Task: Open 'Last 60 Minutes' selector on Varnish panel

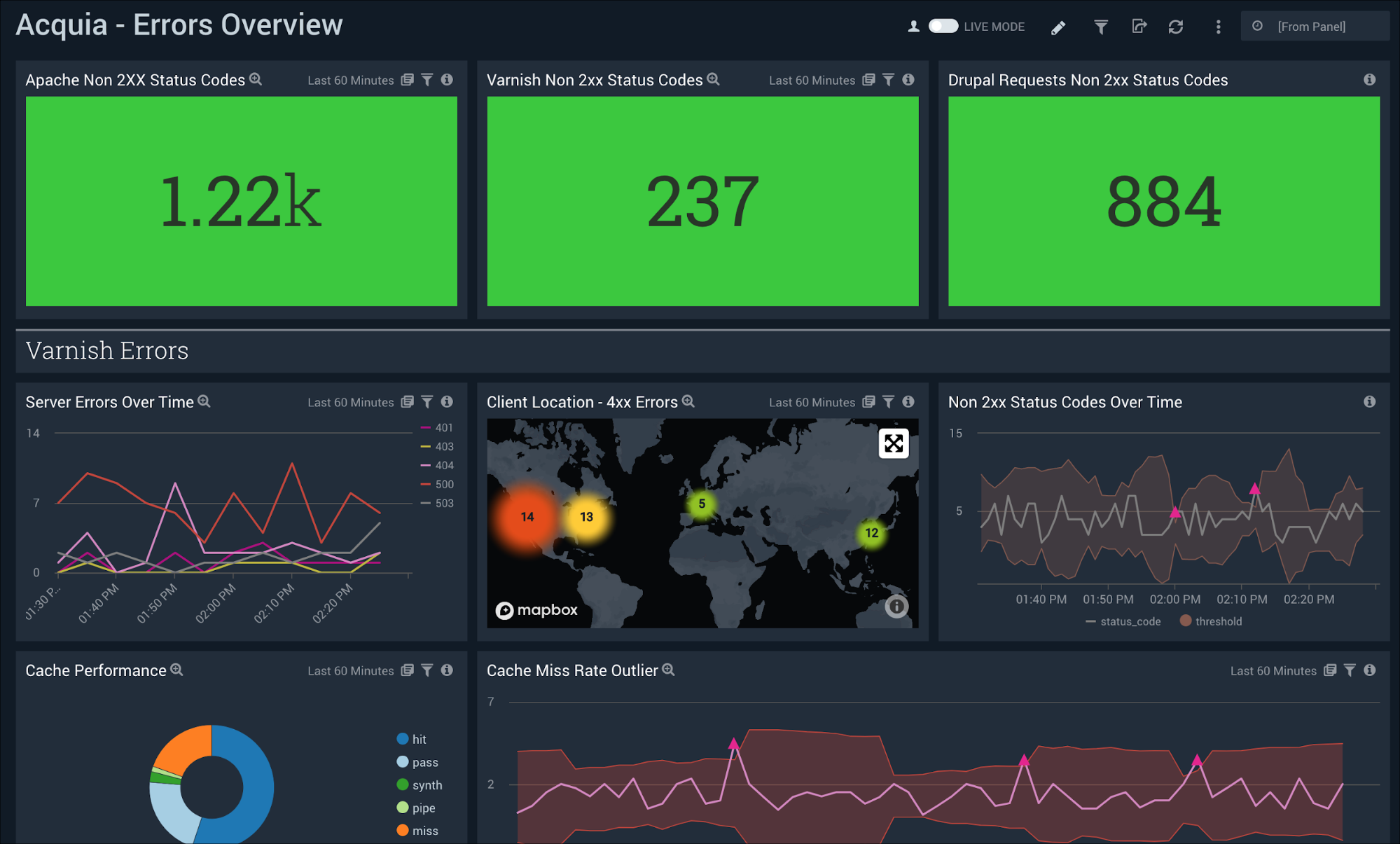Action: click(812, 80)
